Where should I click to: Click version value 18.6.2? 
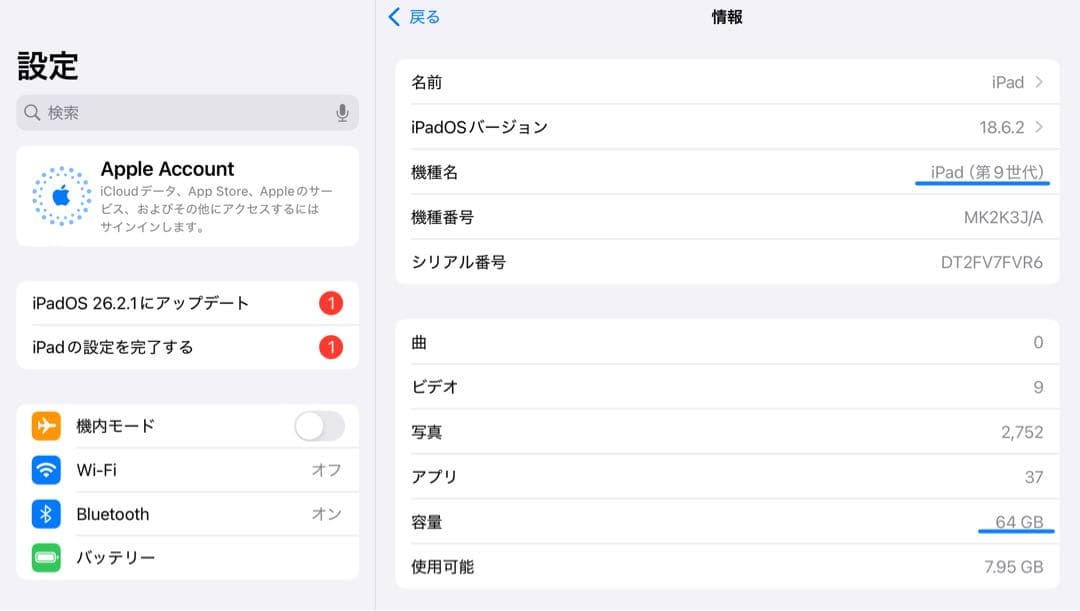pyautogui.click(x=1001, y=127)
